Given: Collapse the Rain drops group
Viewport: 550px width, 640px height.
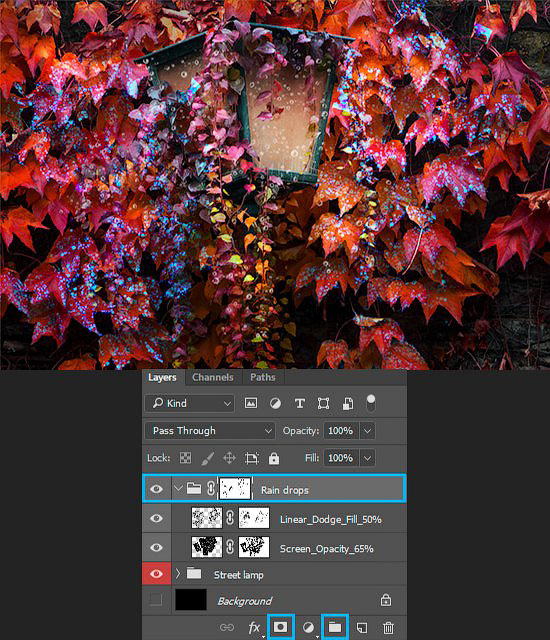Looking at the screenshot, I should [178, 488].
